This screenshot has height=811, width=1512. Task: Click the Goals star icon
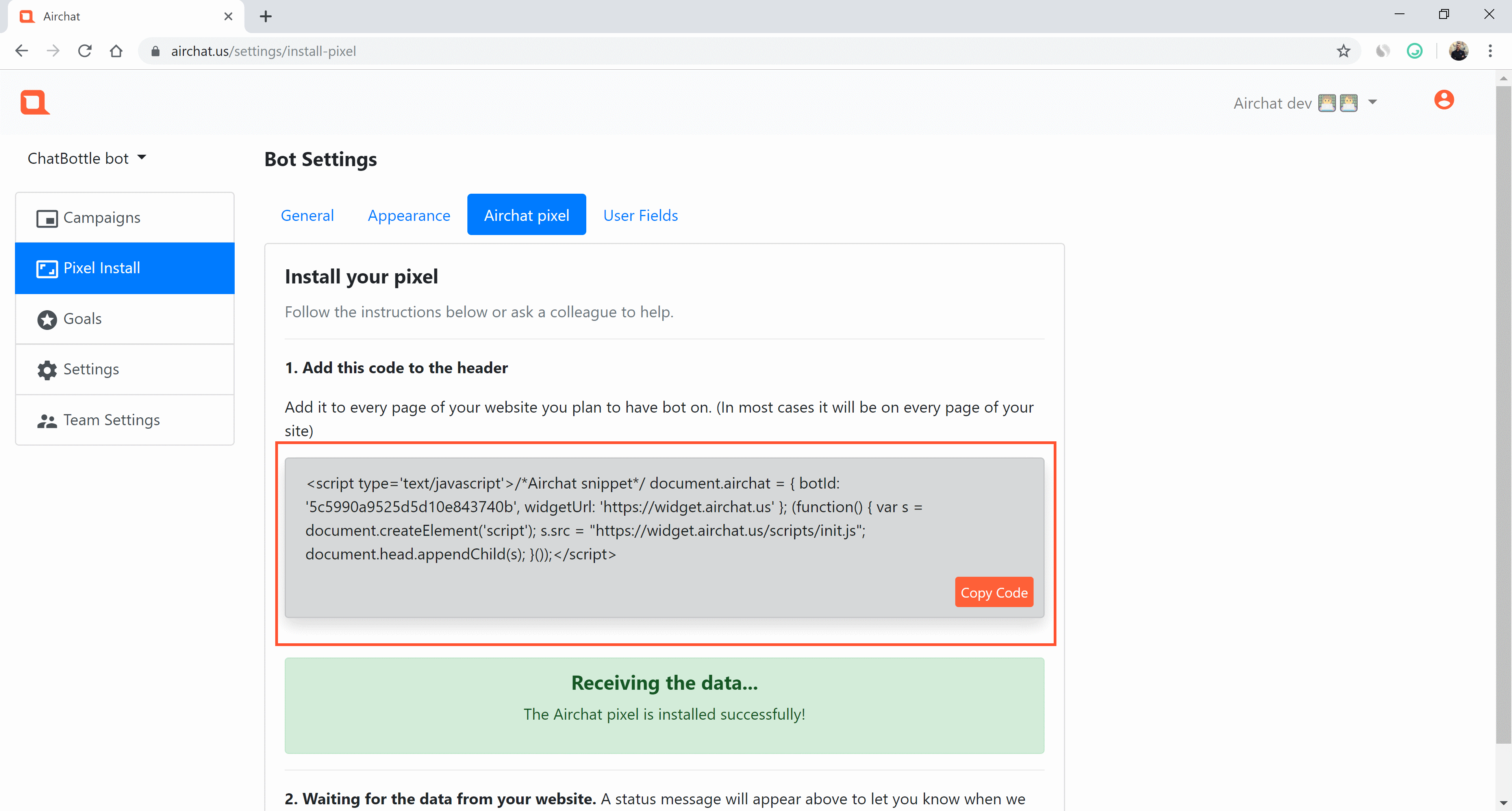pyautogui.click(x=47, y=320)
